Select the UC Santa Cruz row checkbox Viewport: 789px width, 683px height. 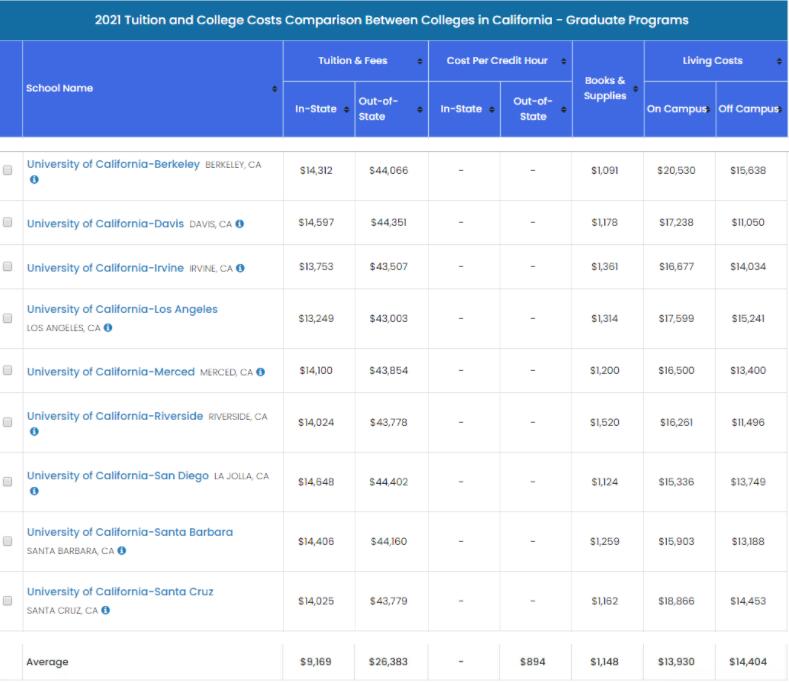tap(8, 601)
